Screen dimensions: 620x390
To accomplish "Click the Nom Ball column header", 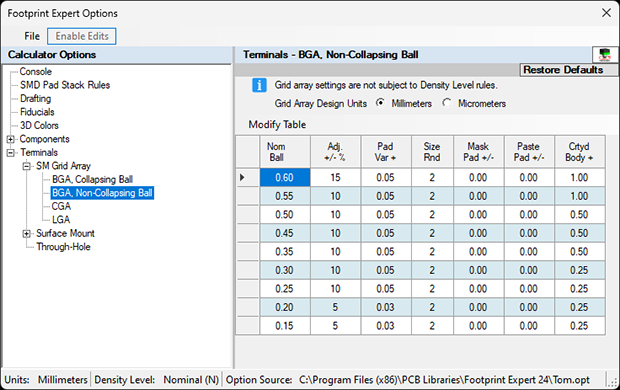I will click(285, 152).
